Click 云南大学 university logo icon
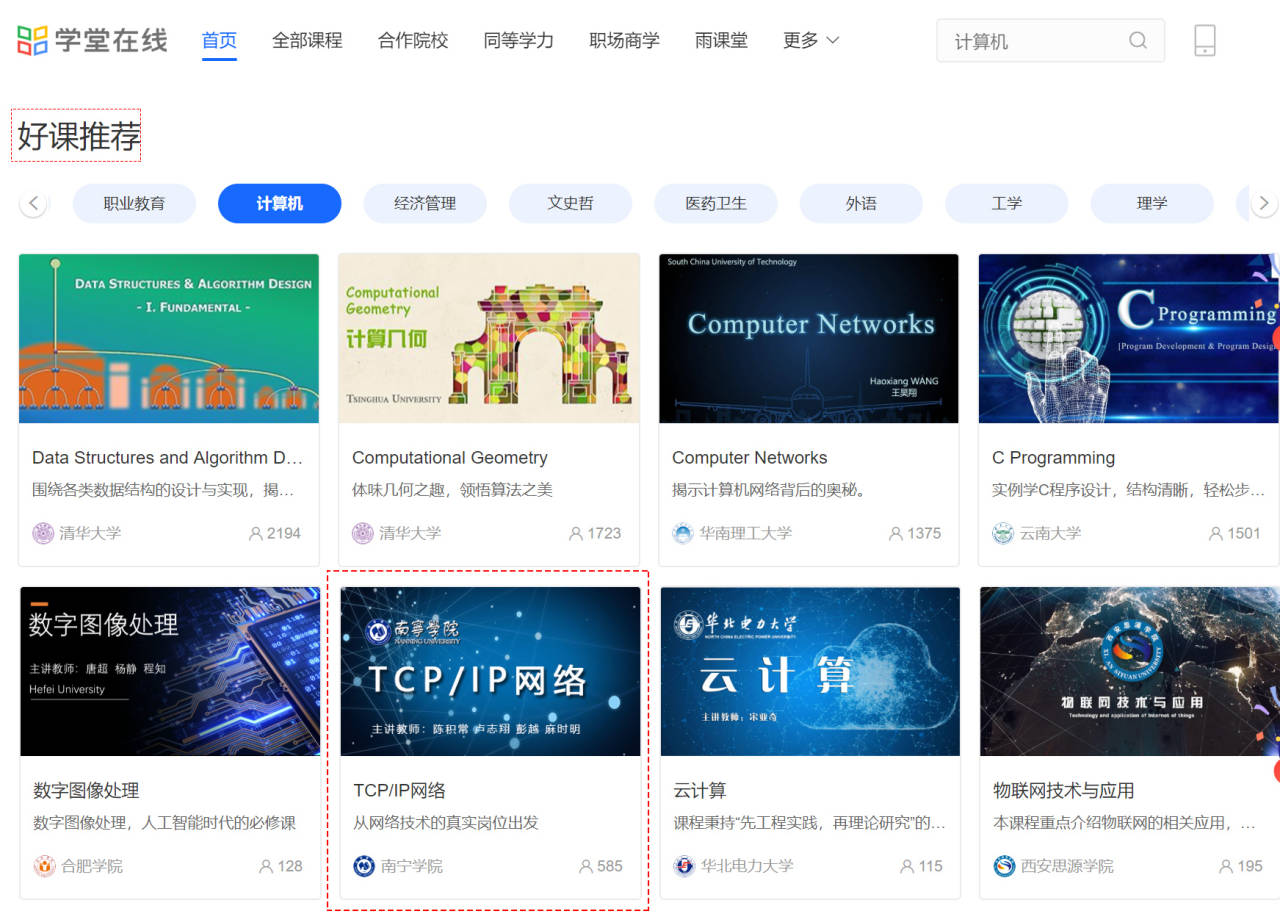The image size is (1280, 914). [1003, 533]
